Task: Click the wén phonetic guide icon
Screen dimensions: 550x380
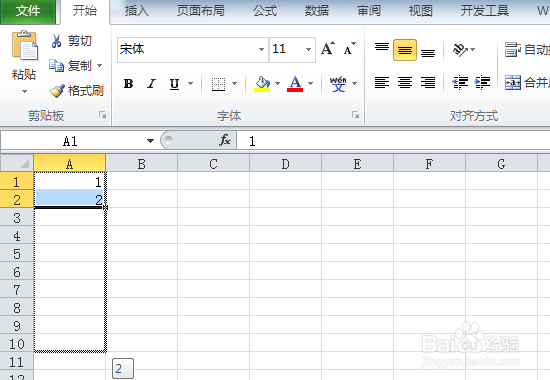Action: point(338,84)
